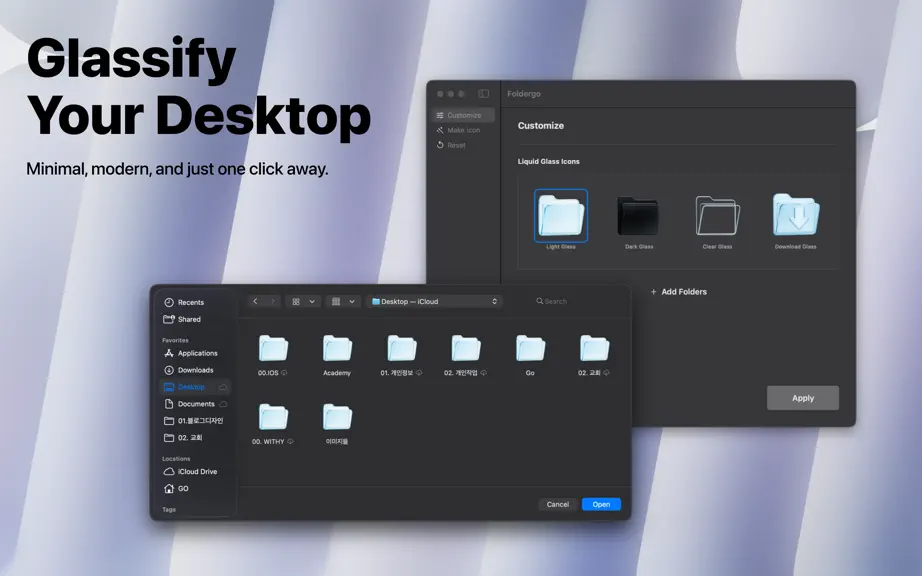Go back with the left chevron
Viewport: 922px width, 576px height.
[255, 301]
